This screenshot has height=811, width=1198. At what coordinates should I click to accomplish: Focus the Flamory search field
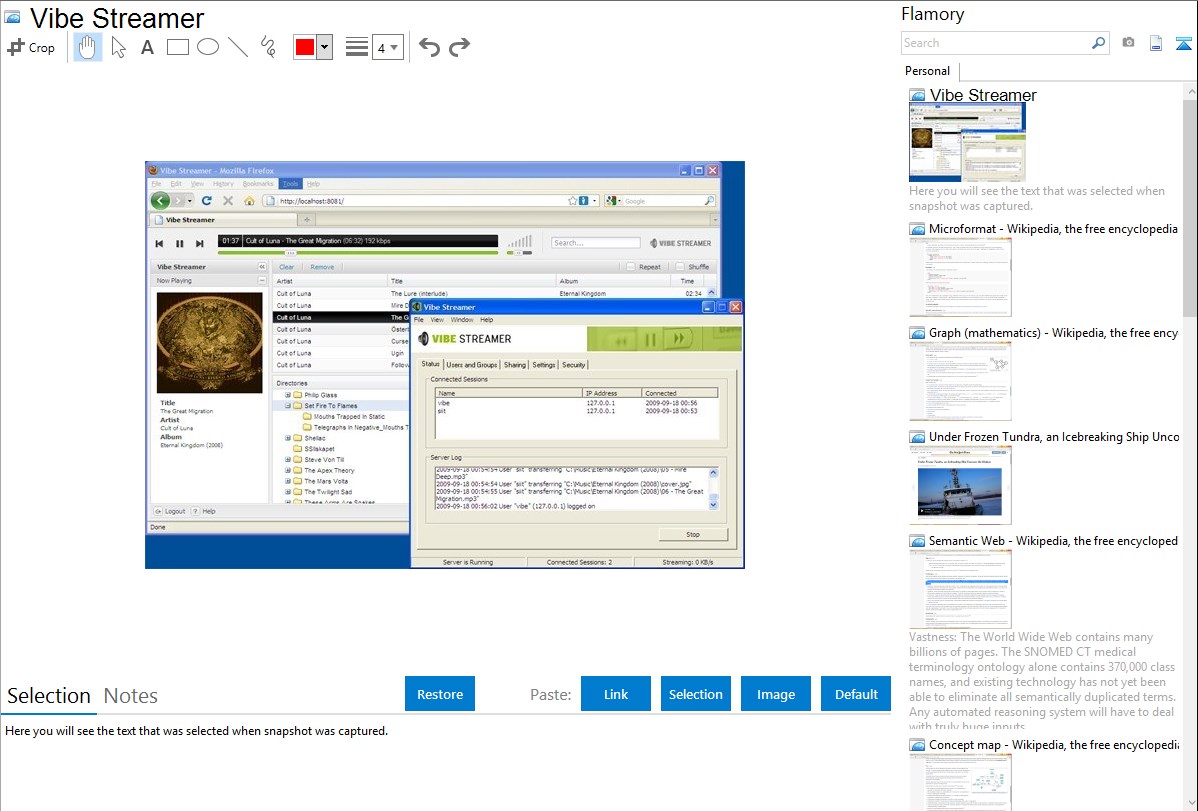tap(995, 43)
